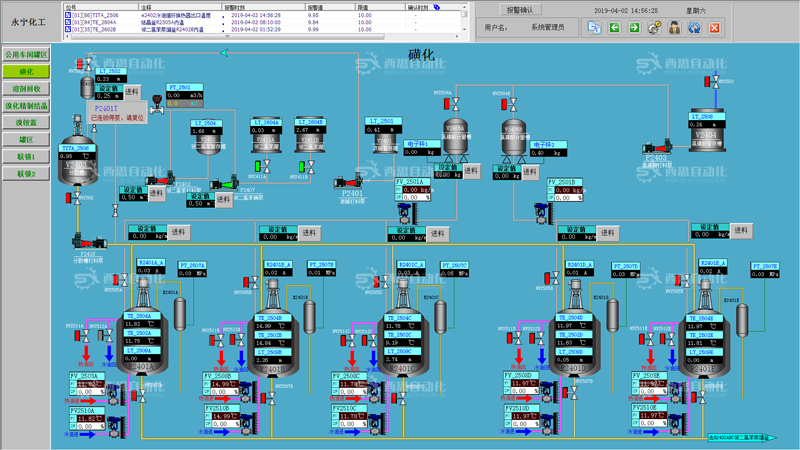The image size is (800, 450).
Task: Toggle valve HV2502 under vessel V2403
Action: coord(73,198)
